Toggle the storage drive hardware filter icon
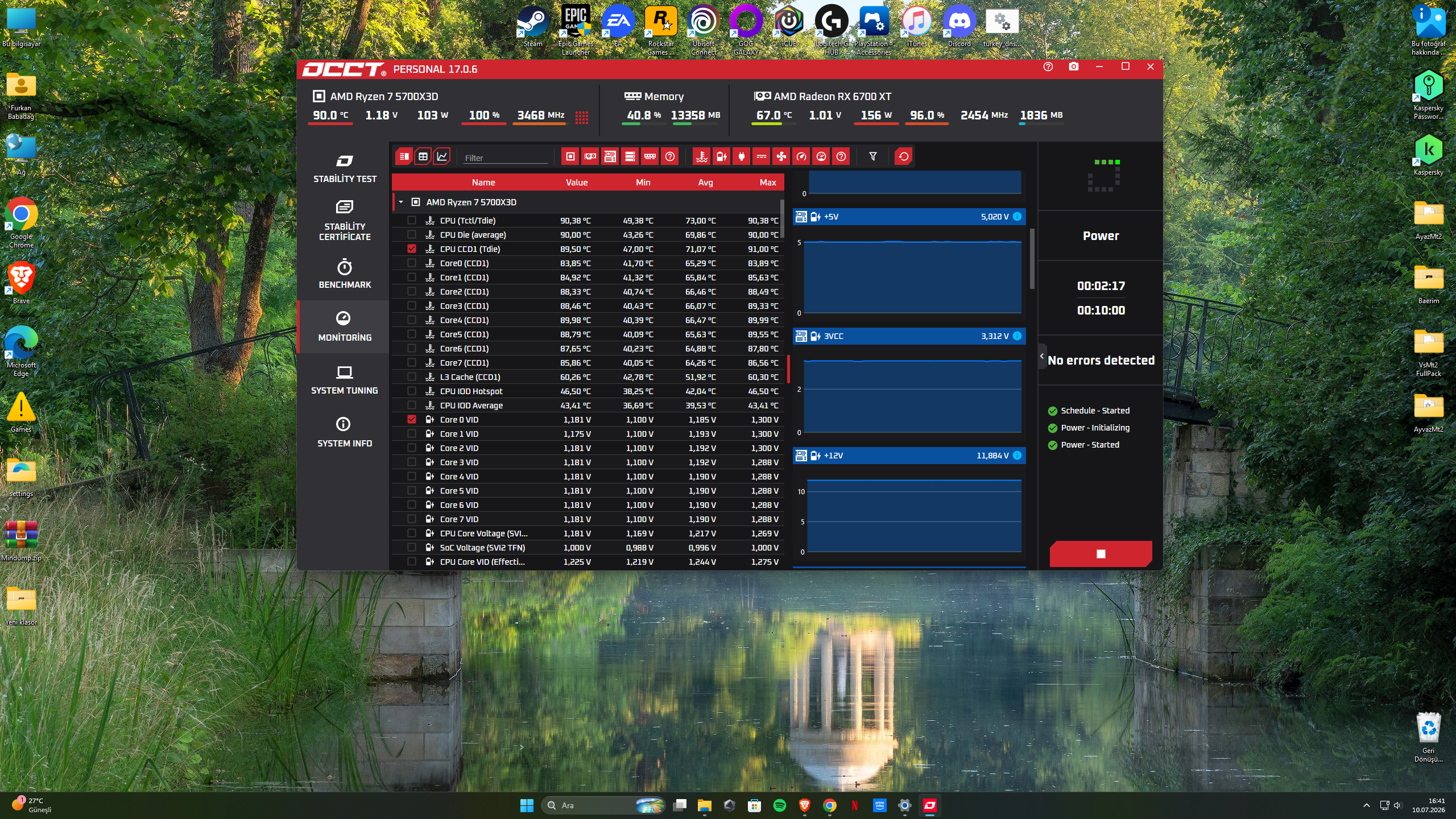 (x=630, y=156)
